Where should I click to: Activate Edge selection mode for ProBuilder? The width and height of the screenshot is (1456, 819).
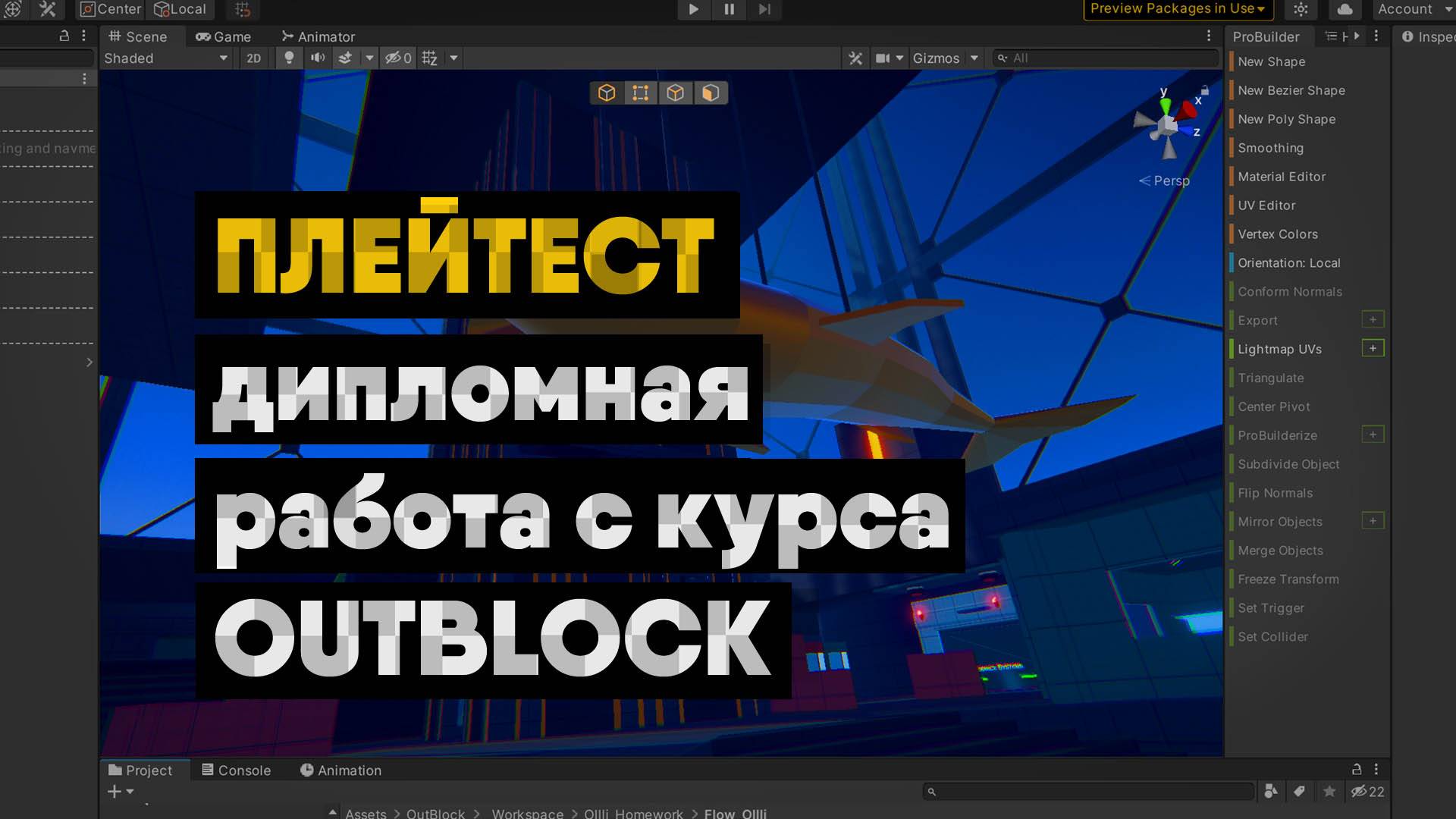pos(676,93)
